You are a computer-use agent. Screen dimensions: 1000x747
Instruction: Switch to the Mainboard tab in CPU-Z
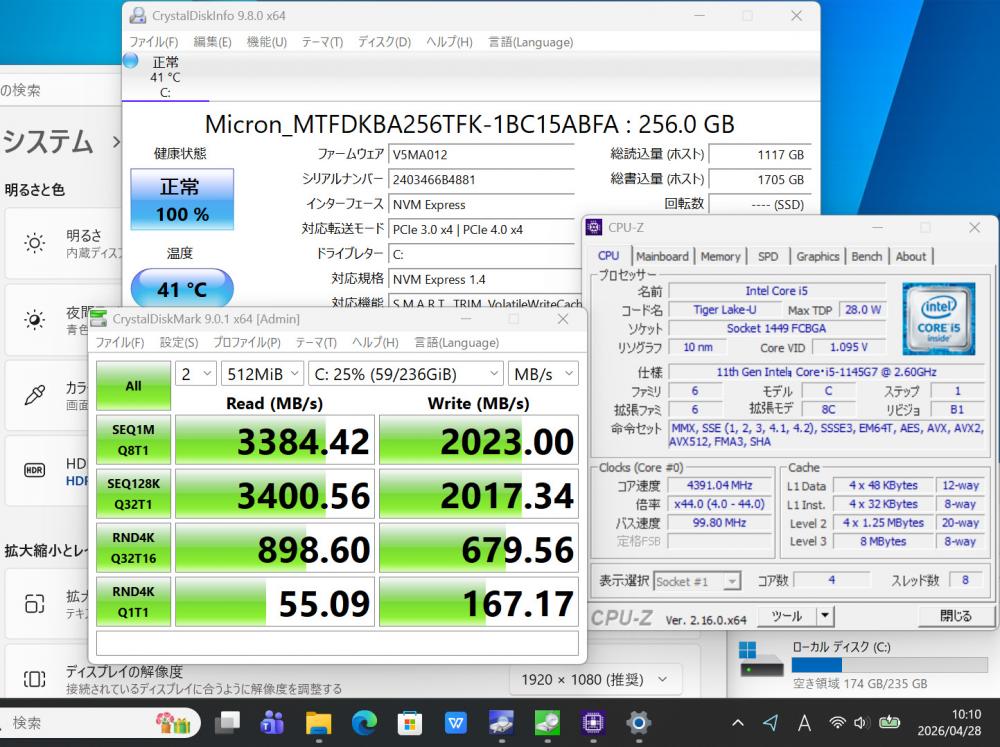[662, 256]
